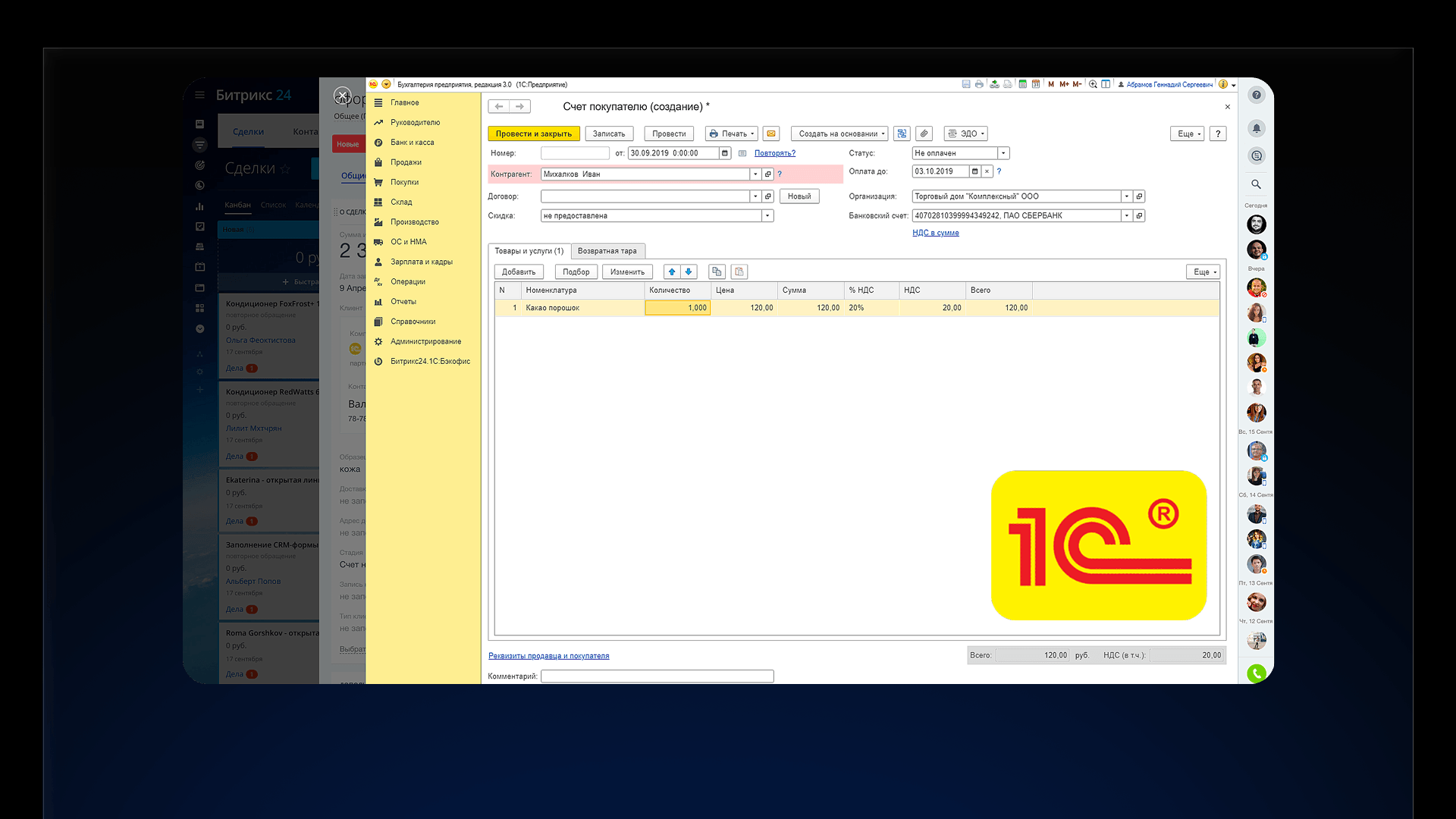
Task: Click the copy rows icon in table toolbar
Action: (x=717, y=271)
